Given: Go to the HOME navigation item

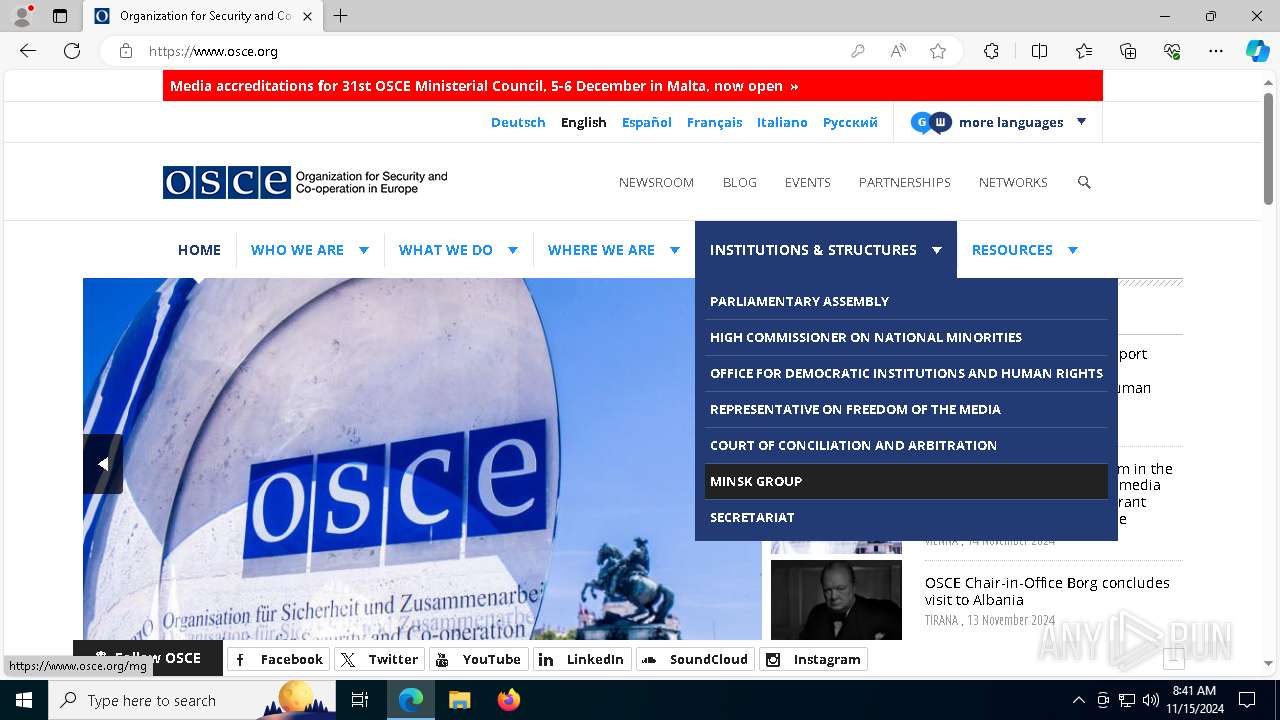Looking at the screenshot, I should click(x=199, y=250).
